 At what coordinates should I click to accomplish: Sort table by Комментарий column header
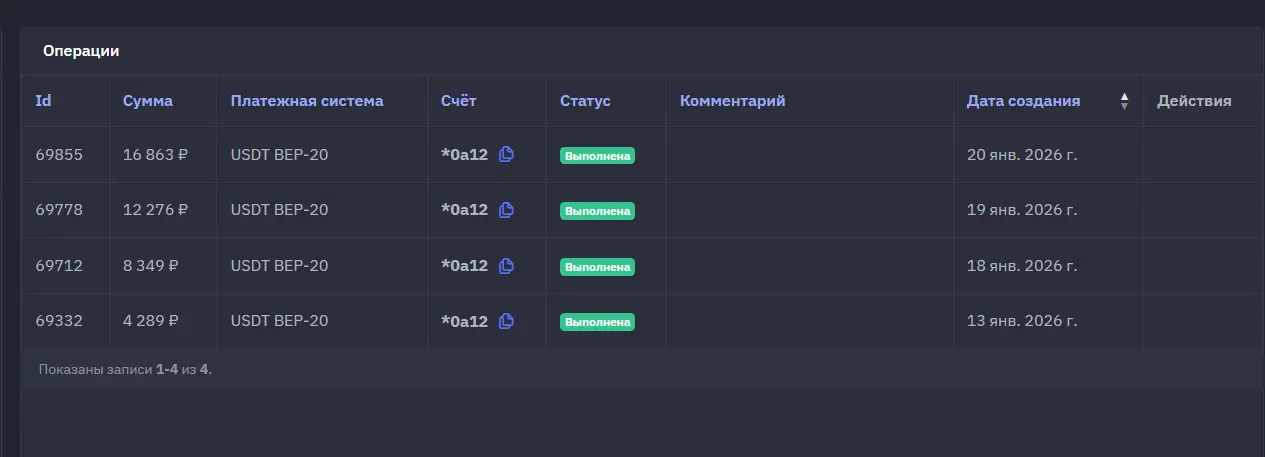point(733,101)
